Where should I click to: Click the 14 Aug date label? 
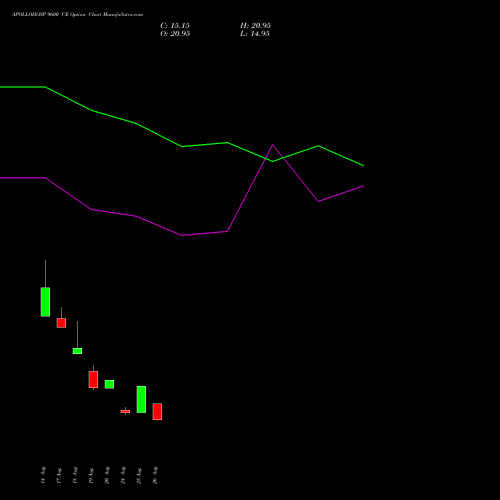[x=43, y=475]
